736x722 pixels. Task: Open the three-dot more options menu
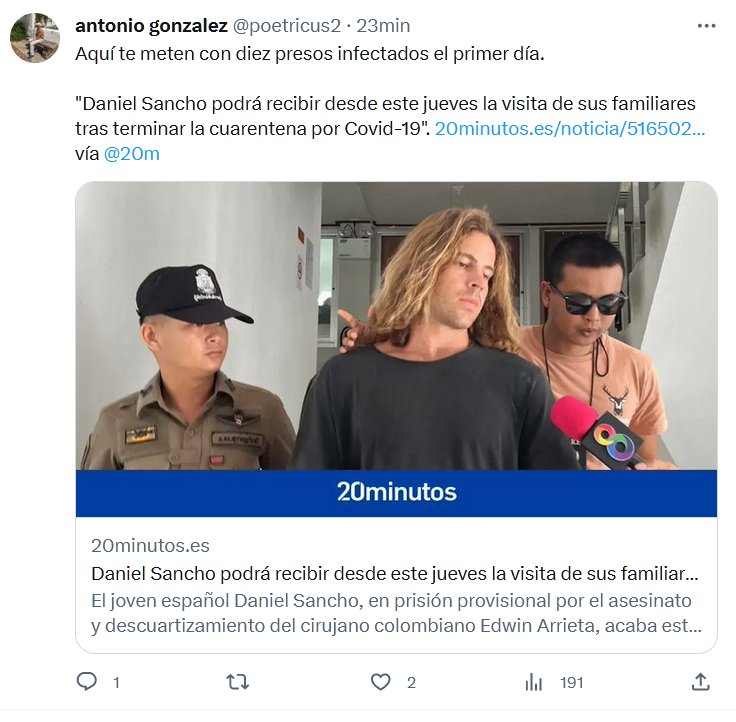pyautogui.click(x=706, y=26)
